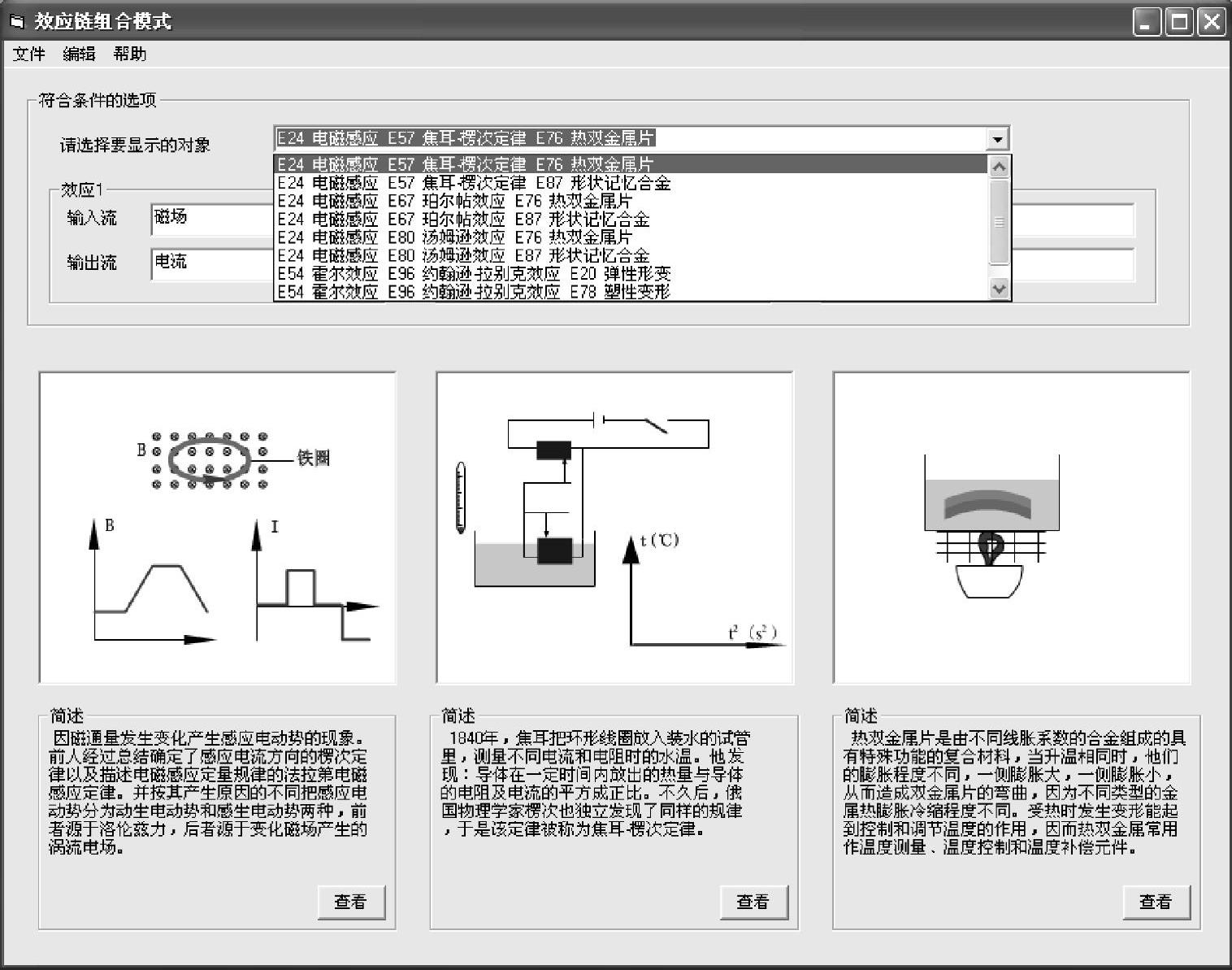
Task: Click the bimetallic strip heating image
Action: [1012, 528]
